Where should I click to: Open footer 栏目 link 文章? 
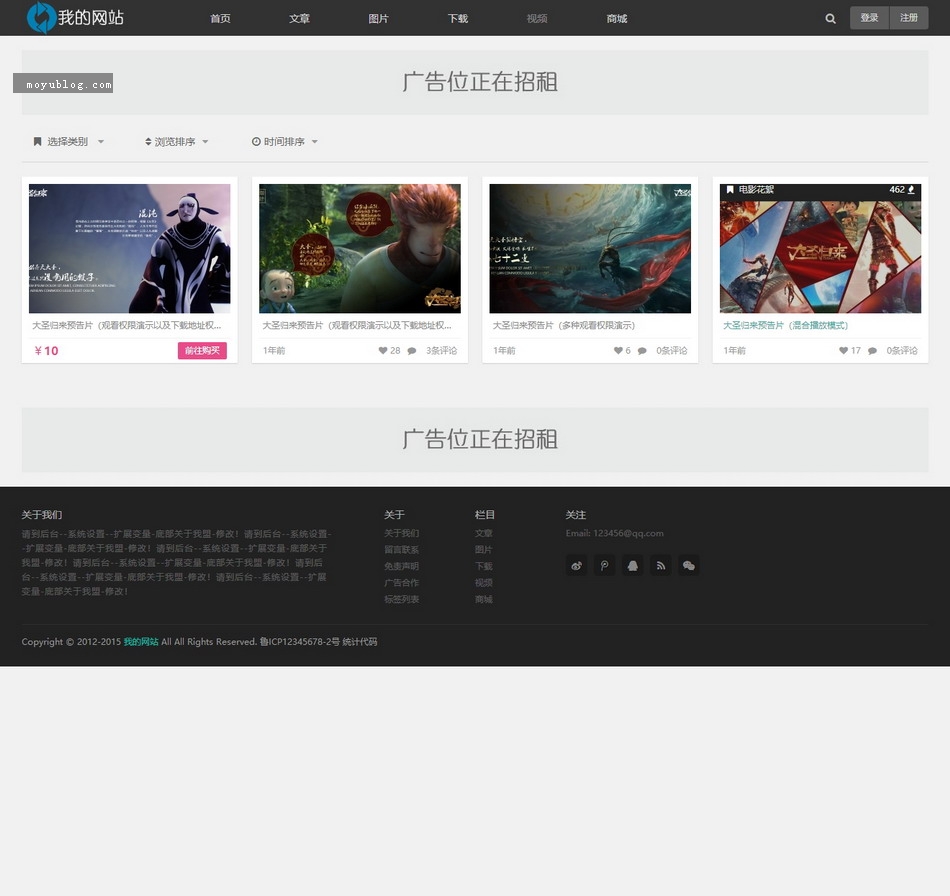pyautogui.click(x=483, y=533)
